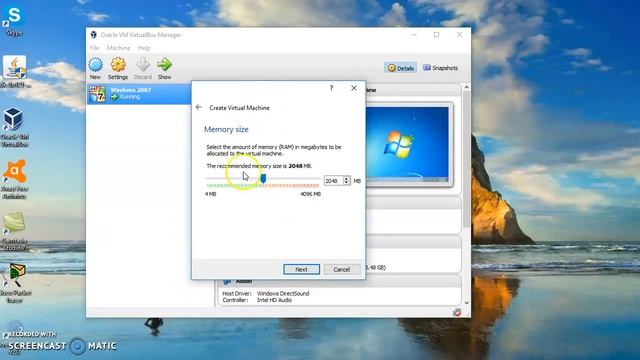Open the Snapshots view button
Viewport: 640px width, 360px height.
pyautogui.click(x=440, y=68)
